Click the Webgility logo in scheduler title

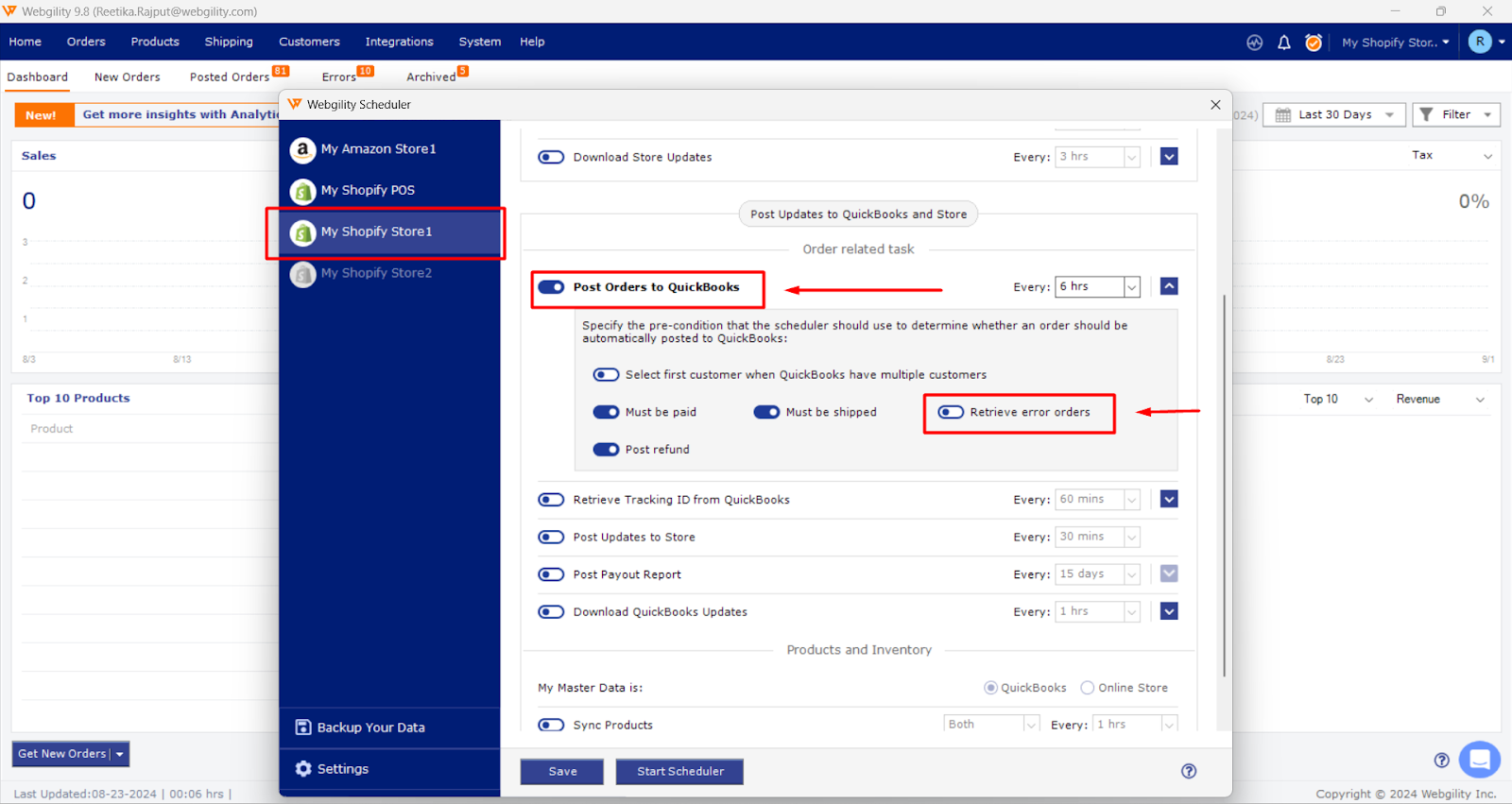tap(295, 104)
